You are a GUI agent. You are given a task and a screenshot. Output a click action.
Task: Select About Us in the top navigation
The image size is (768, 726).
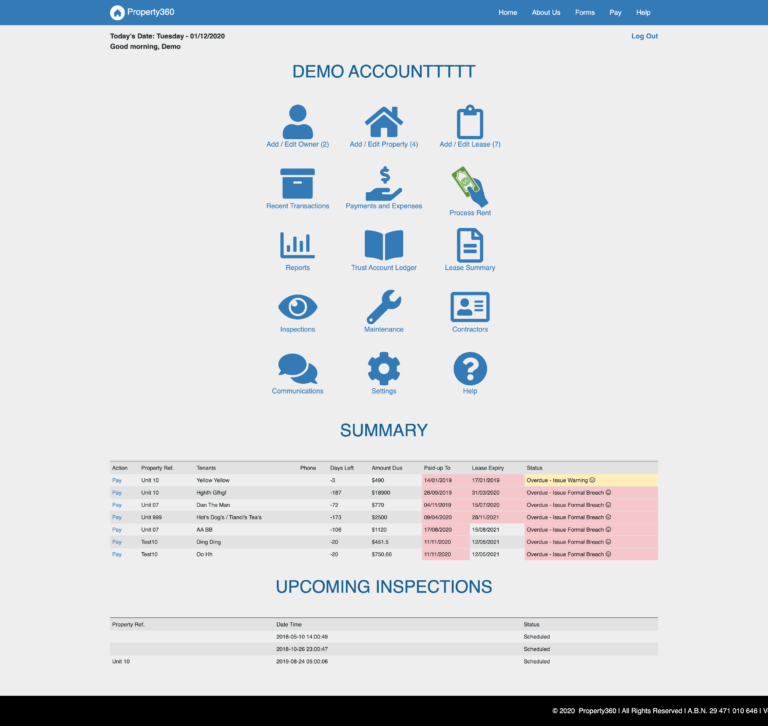(x=546, y=13)
